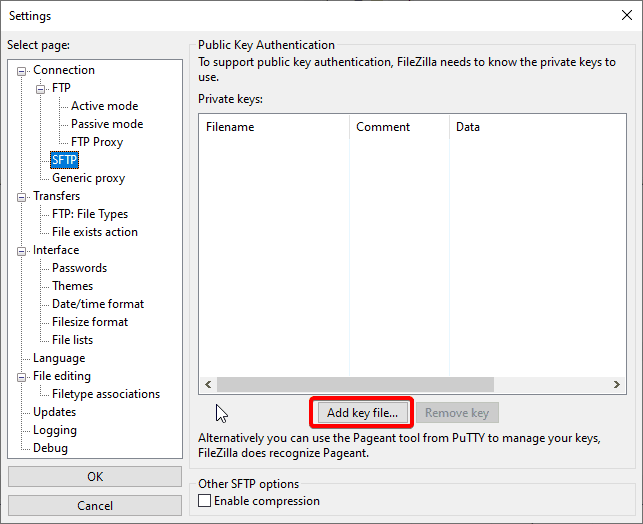Close the Settings window

[x=625, y=15]
